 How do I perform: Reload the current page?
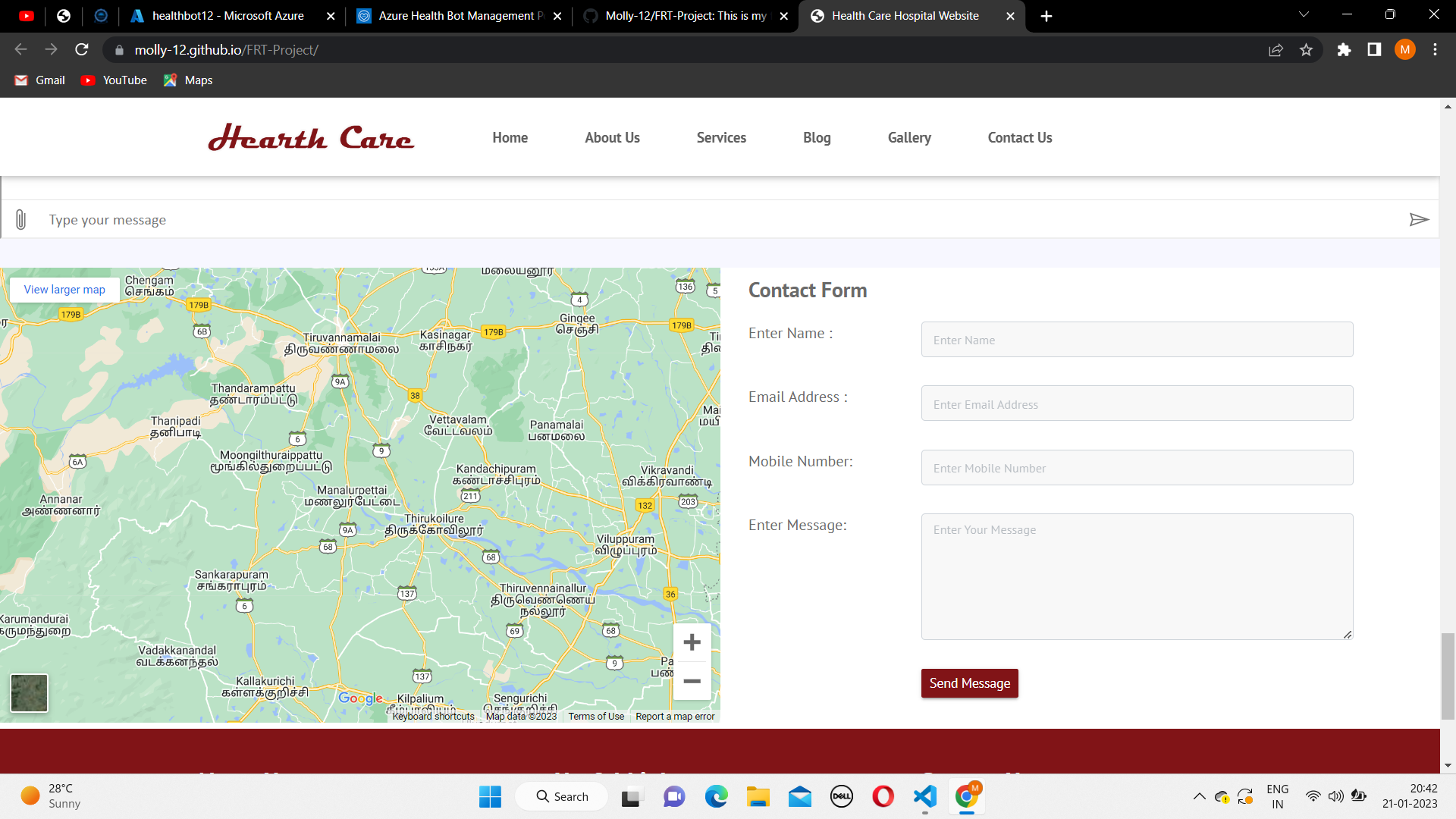82,50
